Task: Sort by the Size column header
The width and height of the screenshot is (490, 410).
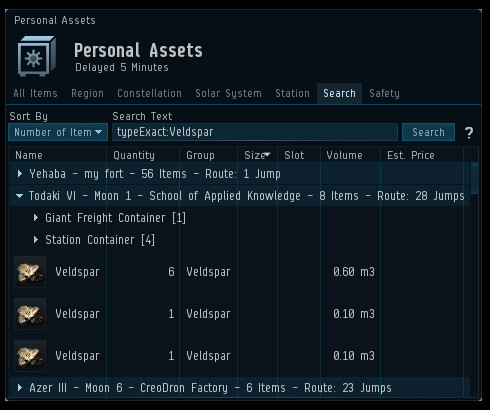Action: click(x=257, y=155)
